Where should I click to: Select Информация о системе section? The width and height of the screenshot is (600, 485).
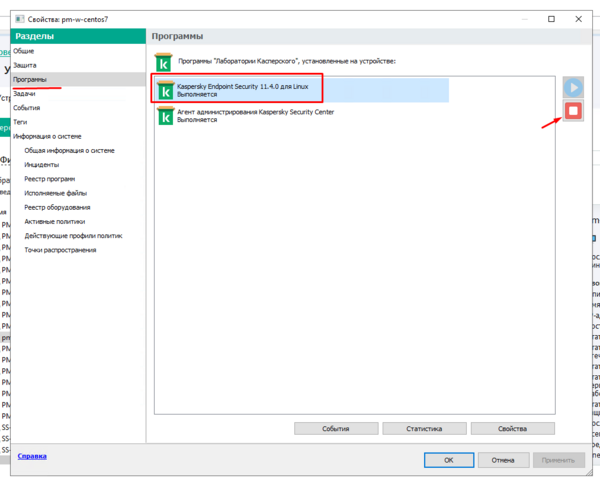(47, 136)
